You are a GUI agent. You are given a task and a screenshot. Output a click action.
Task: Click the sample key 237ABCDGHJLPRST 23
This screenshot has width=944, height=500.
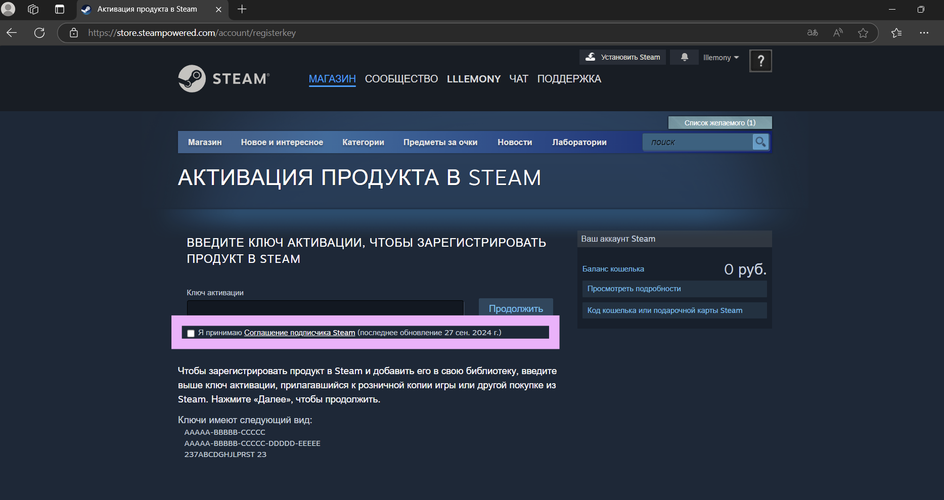pyautogui.click(x=225, y=454)
